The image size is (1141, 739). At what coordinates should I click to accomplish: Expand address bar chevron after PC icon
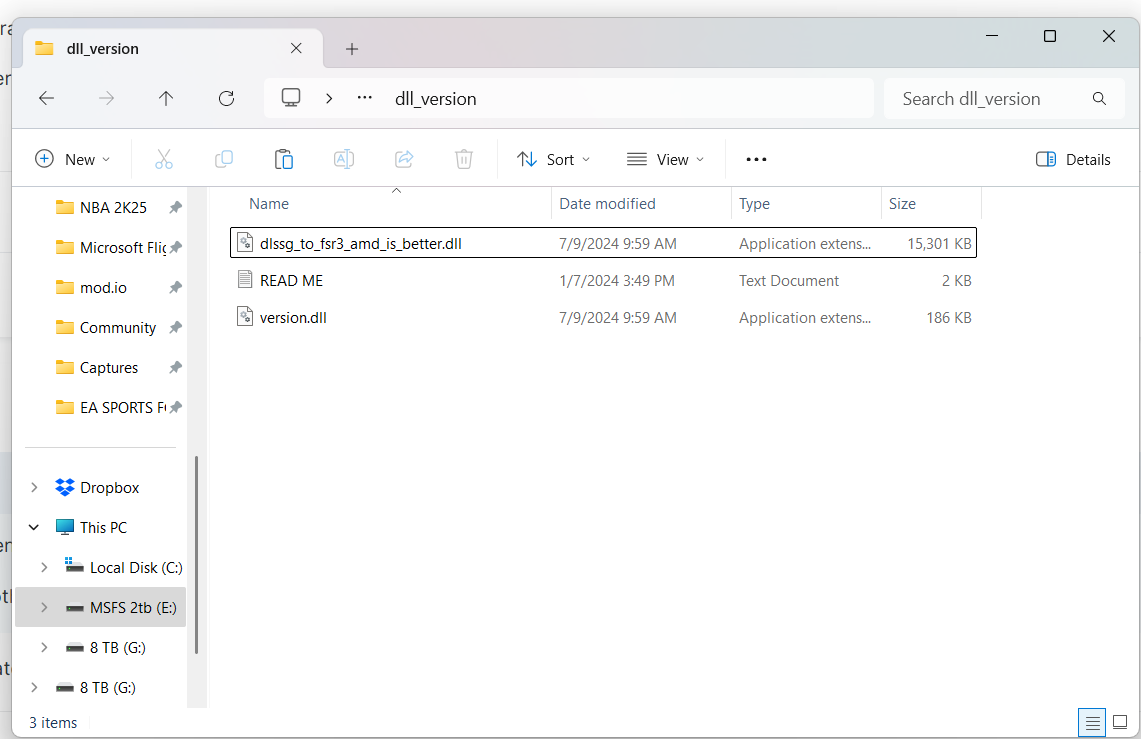[x=329, y=98]
